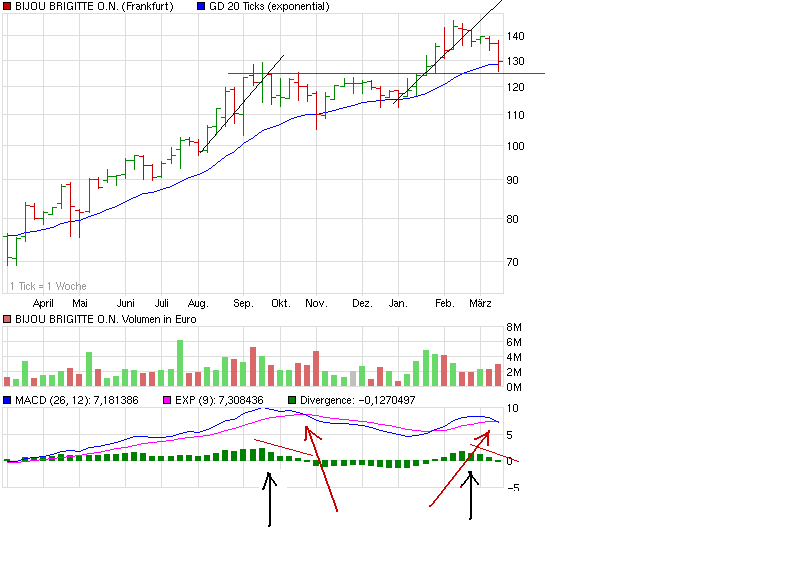This screenshot has width=810, height=568.
Task: Click the 110 price axis value
Action: (516, 115)
